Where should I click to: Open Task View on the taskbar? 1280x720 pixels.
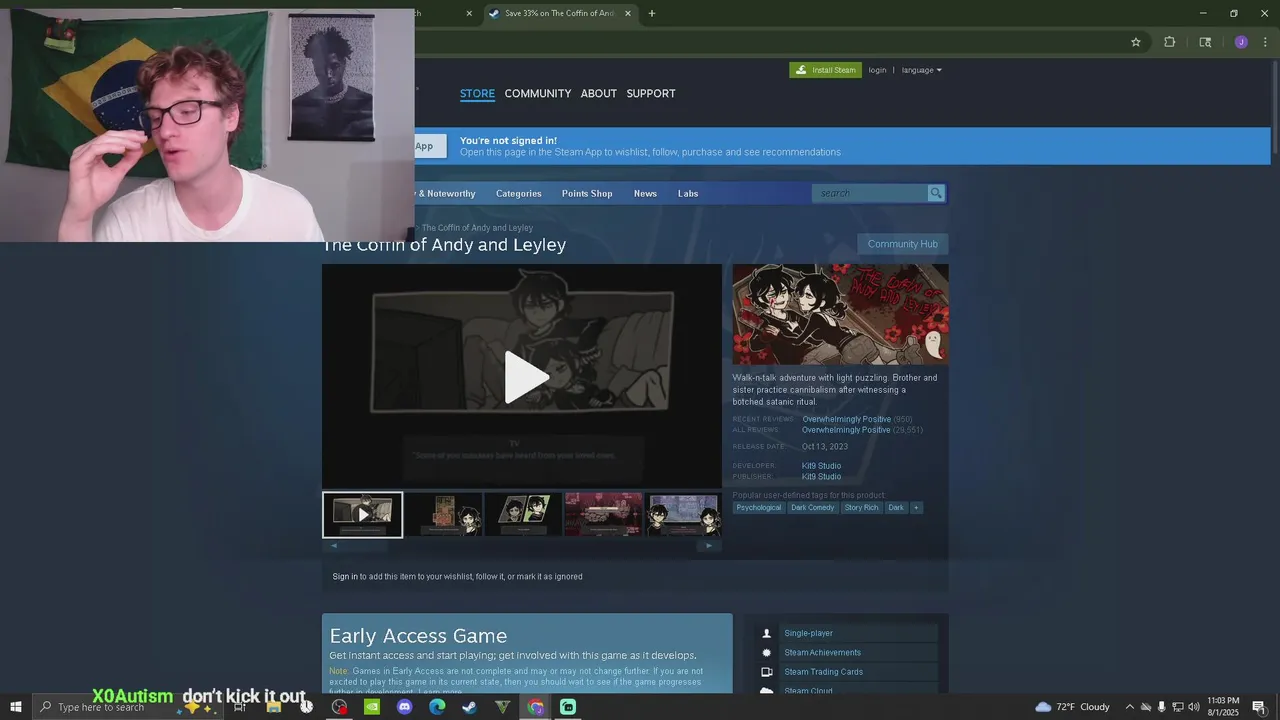click(240, 707)
